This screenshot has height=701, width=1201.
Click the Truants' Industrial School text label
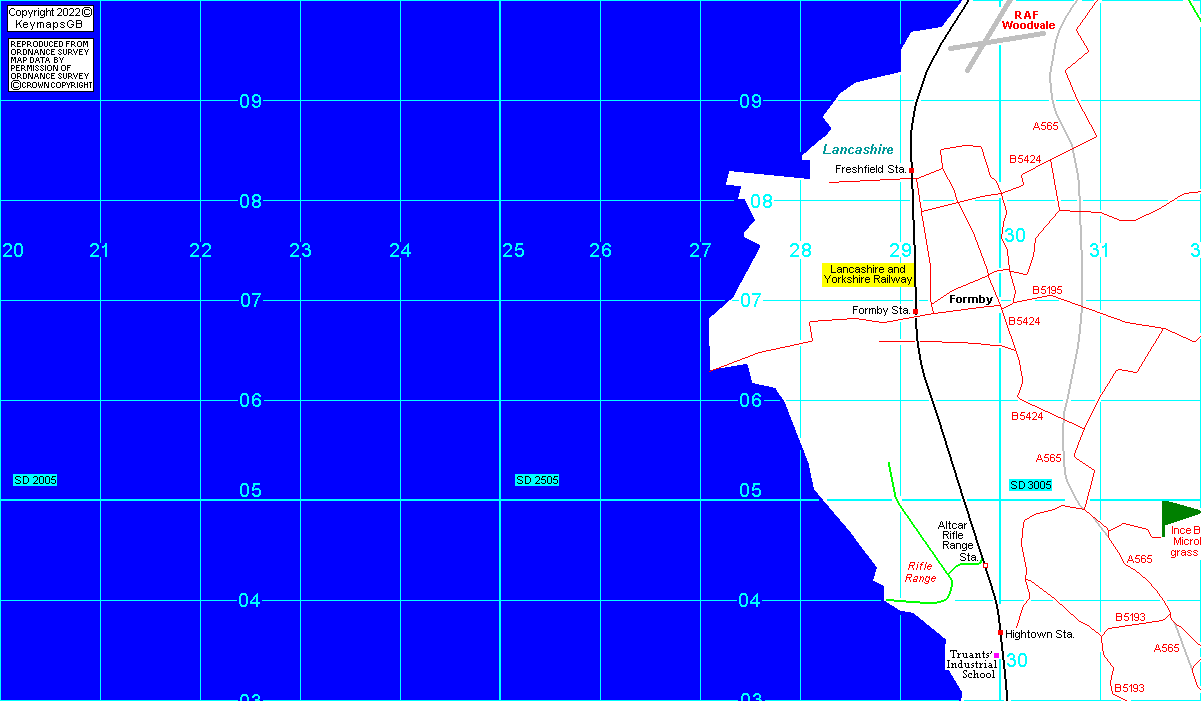click(x=971, y=665)
